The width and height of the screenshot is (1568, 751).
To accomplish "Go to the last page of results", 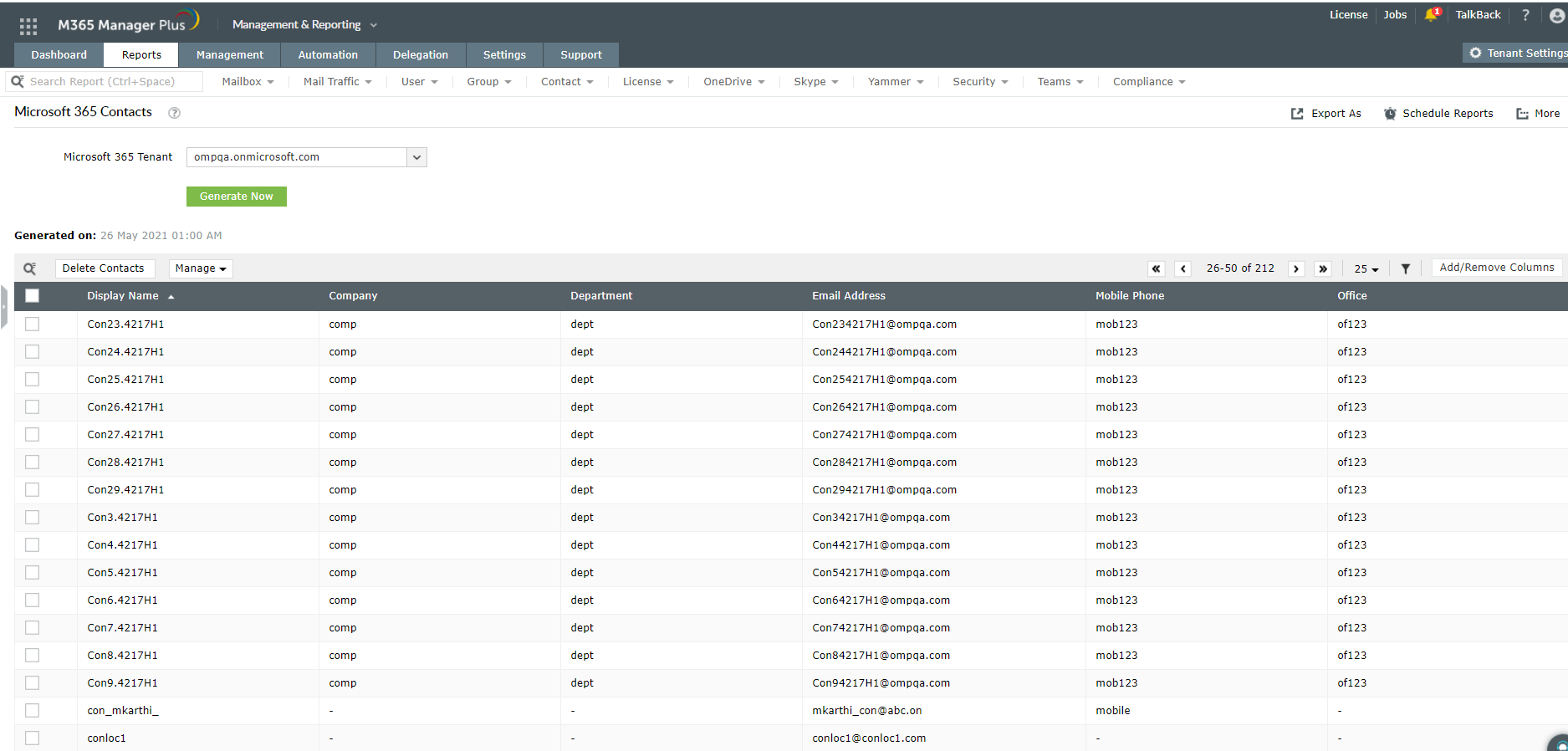I will [1323, 268].
